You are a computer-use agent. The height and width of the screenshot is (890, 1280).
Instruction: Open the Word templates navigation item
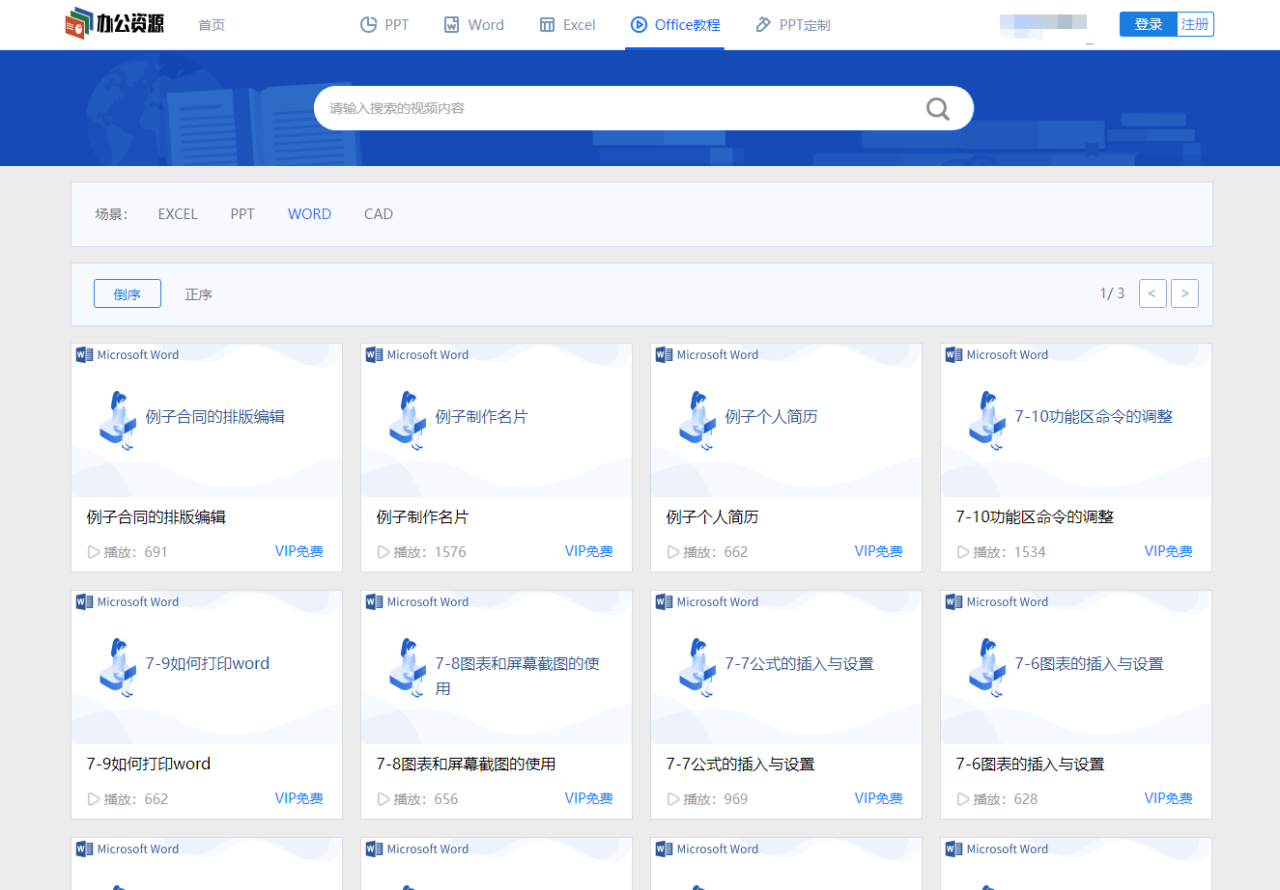[474, 25]
